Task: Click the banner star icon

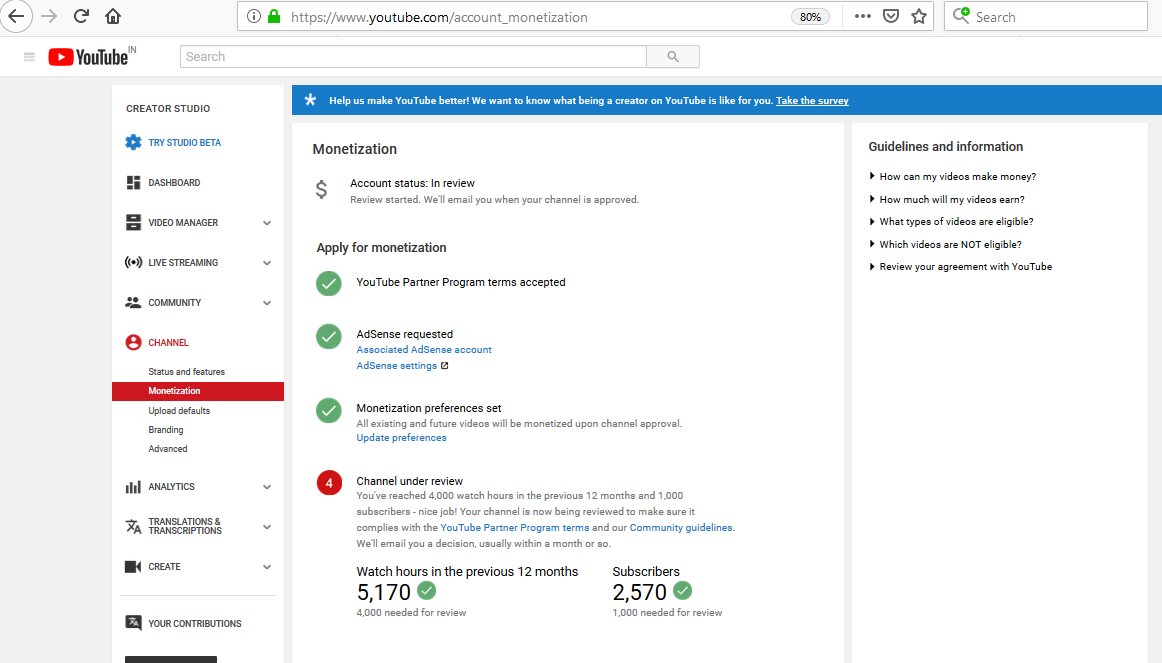Action: point(311,100)
